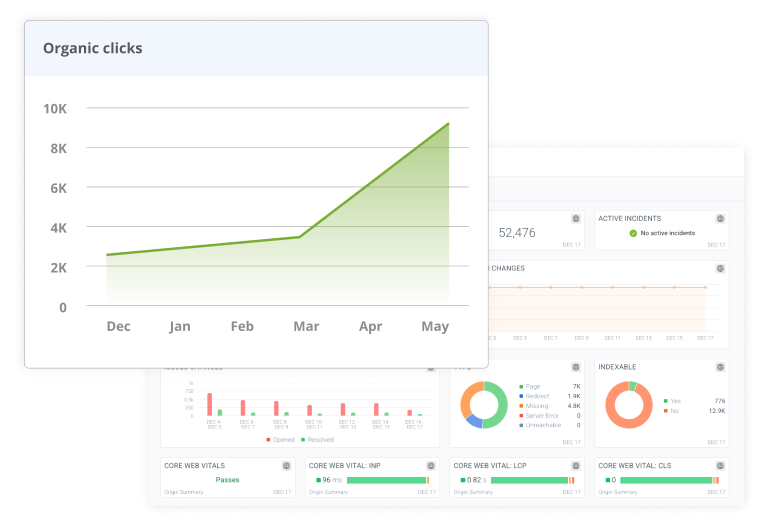The height and width of the screenshot is (526, 768).
Task: Toggle the Yes entry in the Indexable legend
Action: (672, 400)
